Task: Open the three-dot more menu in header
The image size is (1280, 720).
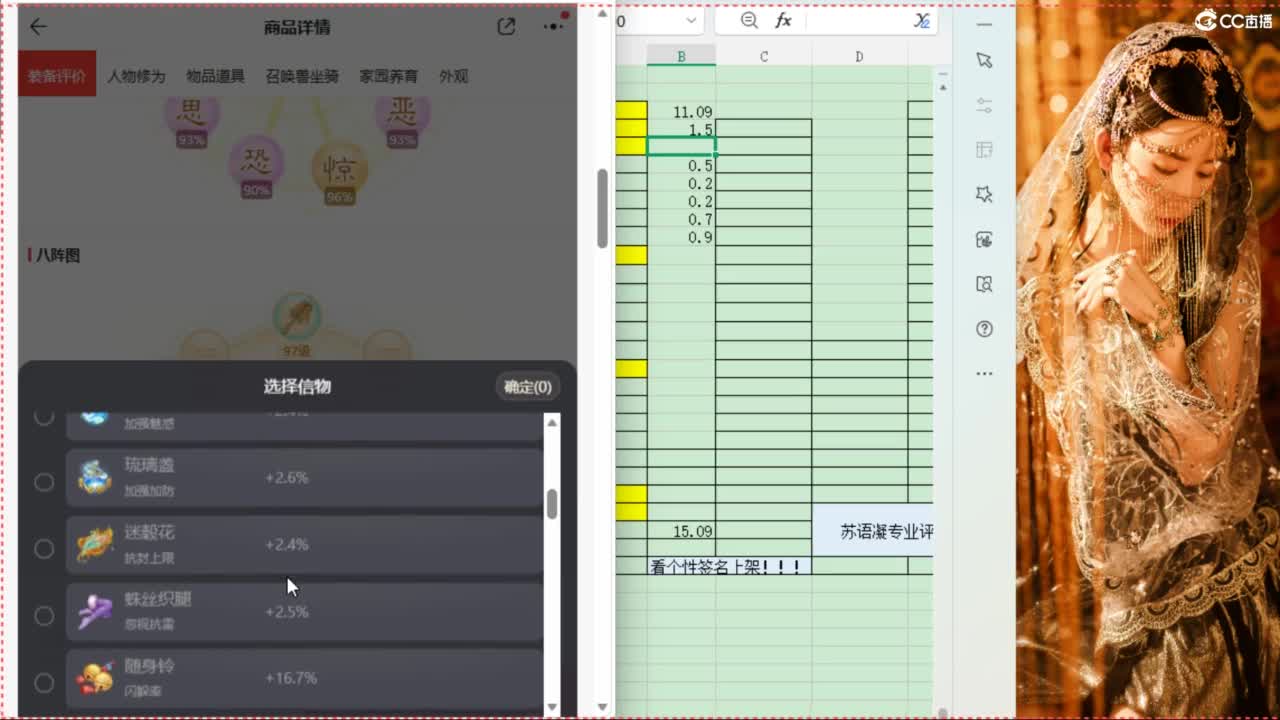Action: (x=553, y=27)
